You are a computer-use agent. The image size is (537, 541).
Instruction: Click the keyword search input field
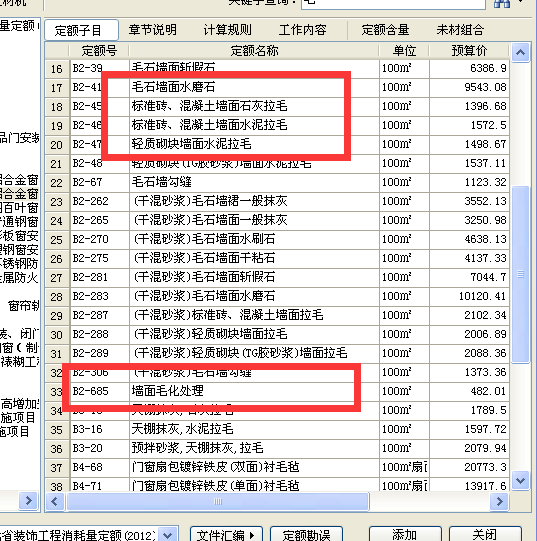click(393, 3)
